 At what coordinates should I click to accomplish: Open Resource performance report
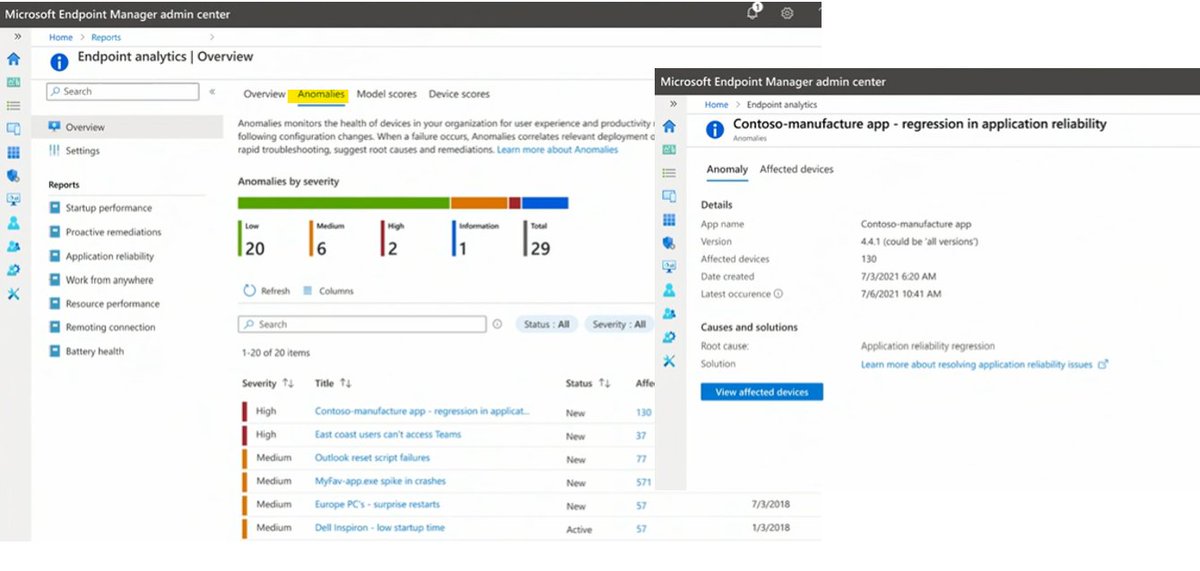pyautogui.click(x=112, y=304)
